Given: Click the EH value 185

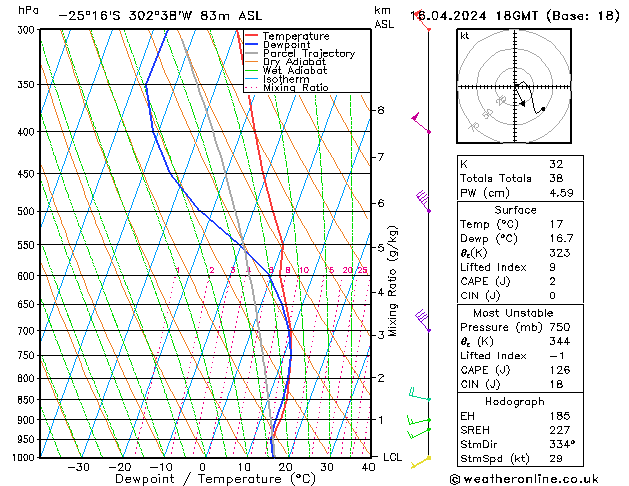Looking at the screenshot, I should (560, 416).
